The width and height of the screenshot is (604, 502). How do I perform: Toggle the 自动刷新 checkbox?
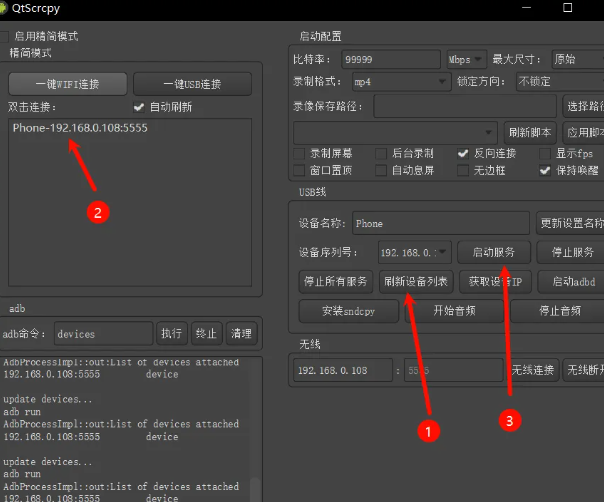[139, 107]
